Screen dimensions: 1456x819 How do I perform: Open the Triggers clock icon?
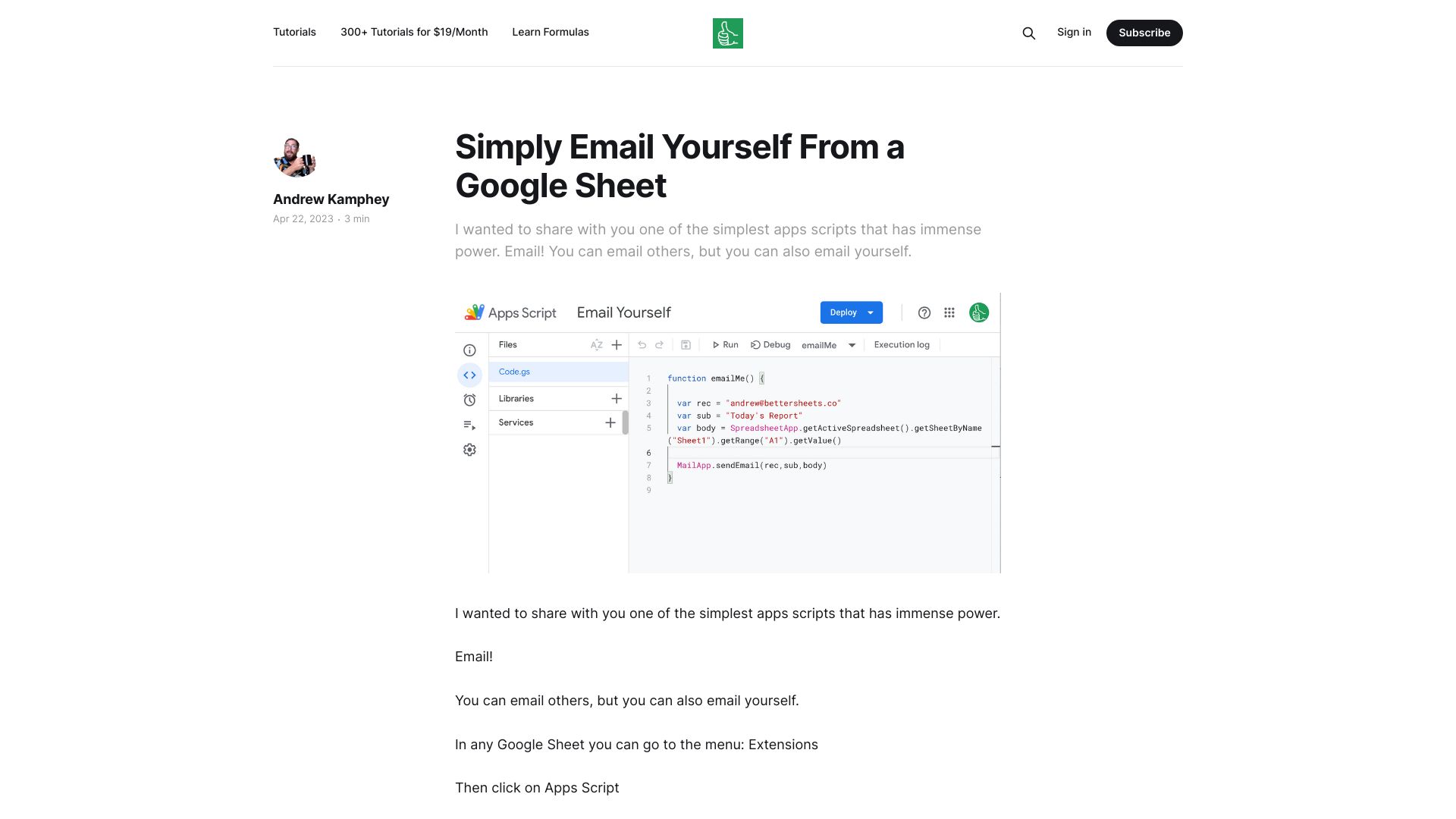pyautogui.click(x=470, y=400)
